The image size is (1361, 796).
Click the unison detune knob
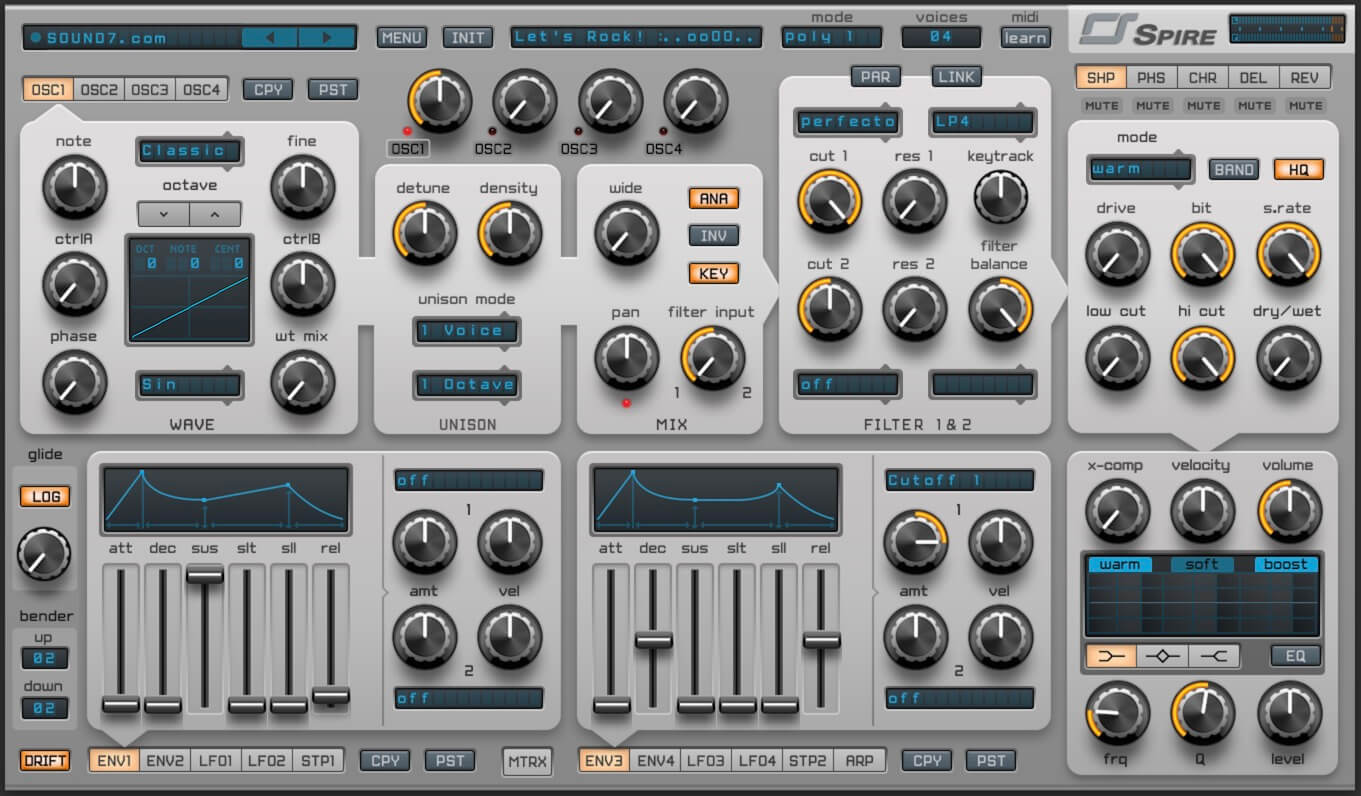[425, 233]
